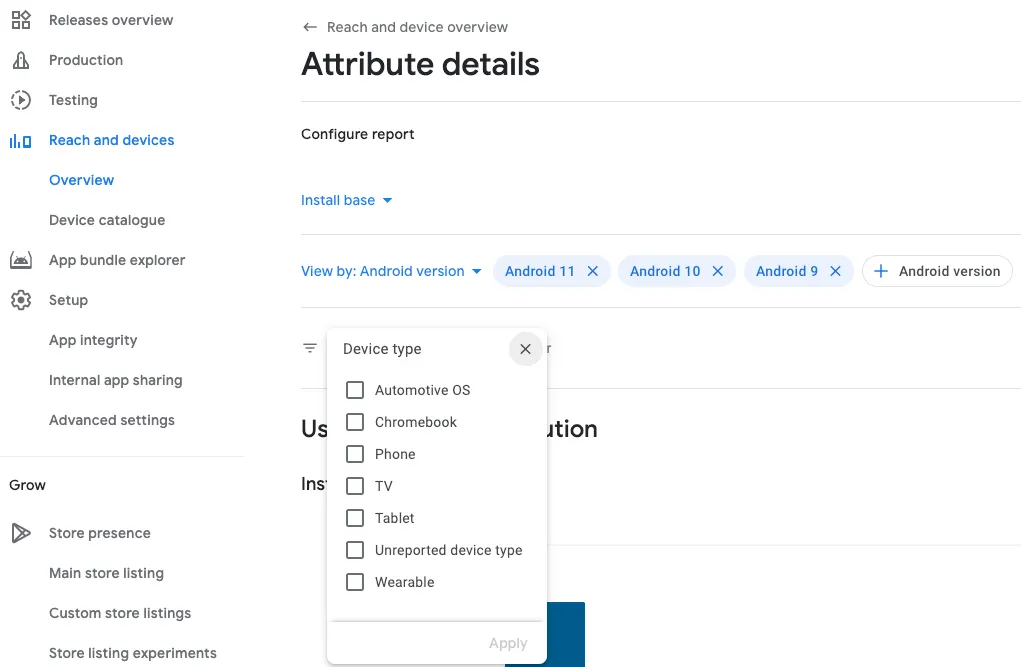1021x667 pixels.
Task: Open the App integrity menu item
Action: coord(93,340)
